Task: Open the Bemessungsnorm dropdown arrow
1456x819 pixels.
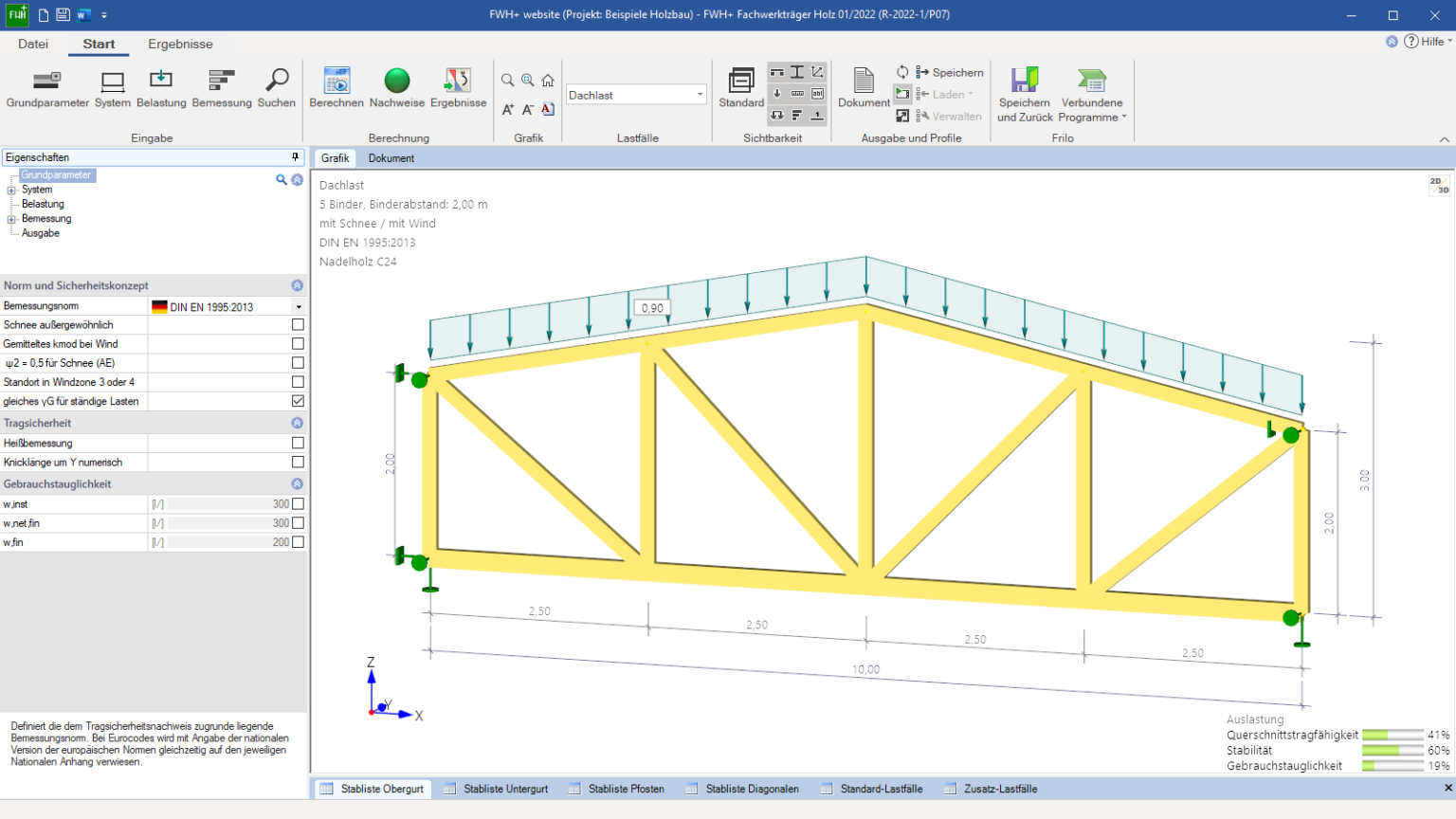Action: [299, 307]
